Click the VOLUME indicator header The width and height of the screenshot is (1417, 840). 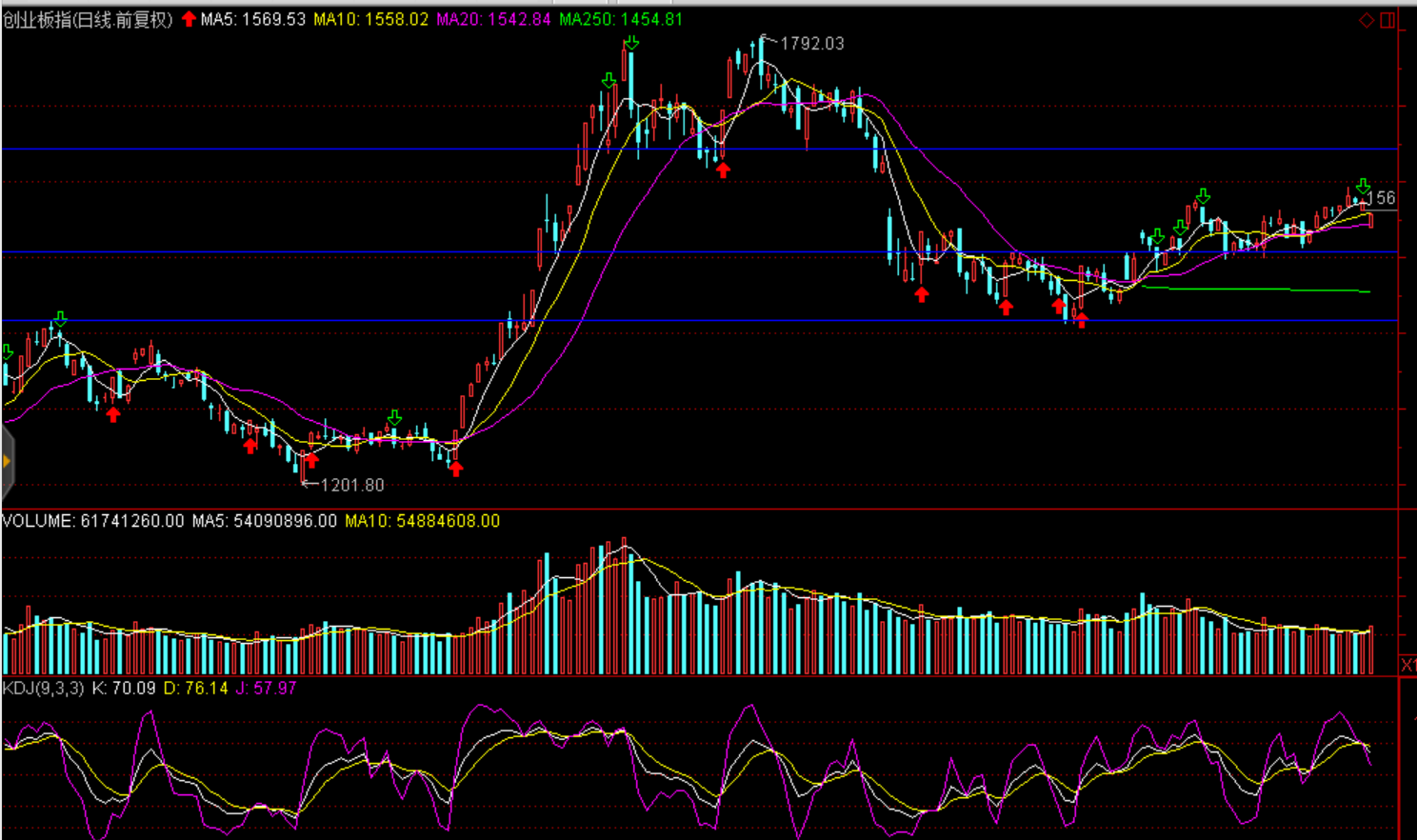[x=93, y=521]
